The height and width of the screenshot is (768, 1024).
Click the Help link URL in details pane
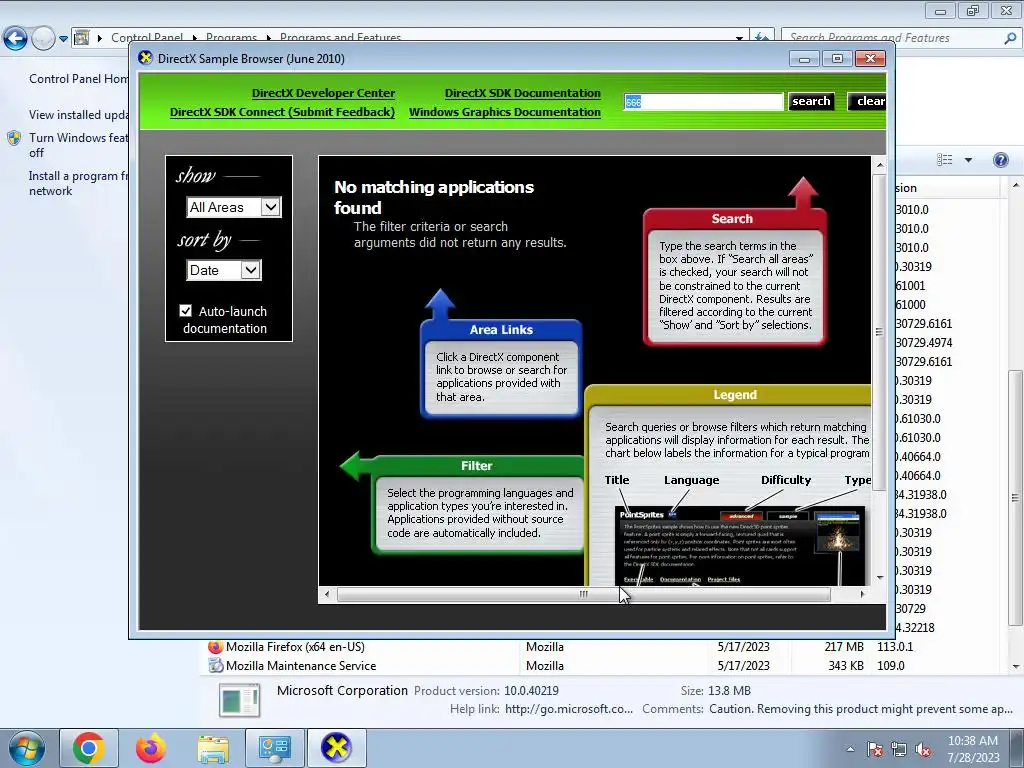coord(568,709)
